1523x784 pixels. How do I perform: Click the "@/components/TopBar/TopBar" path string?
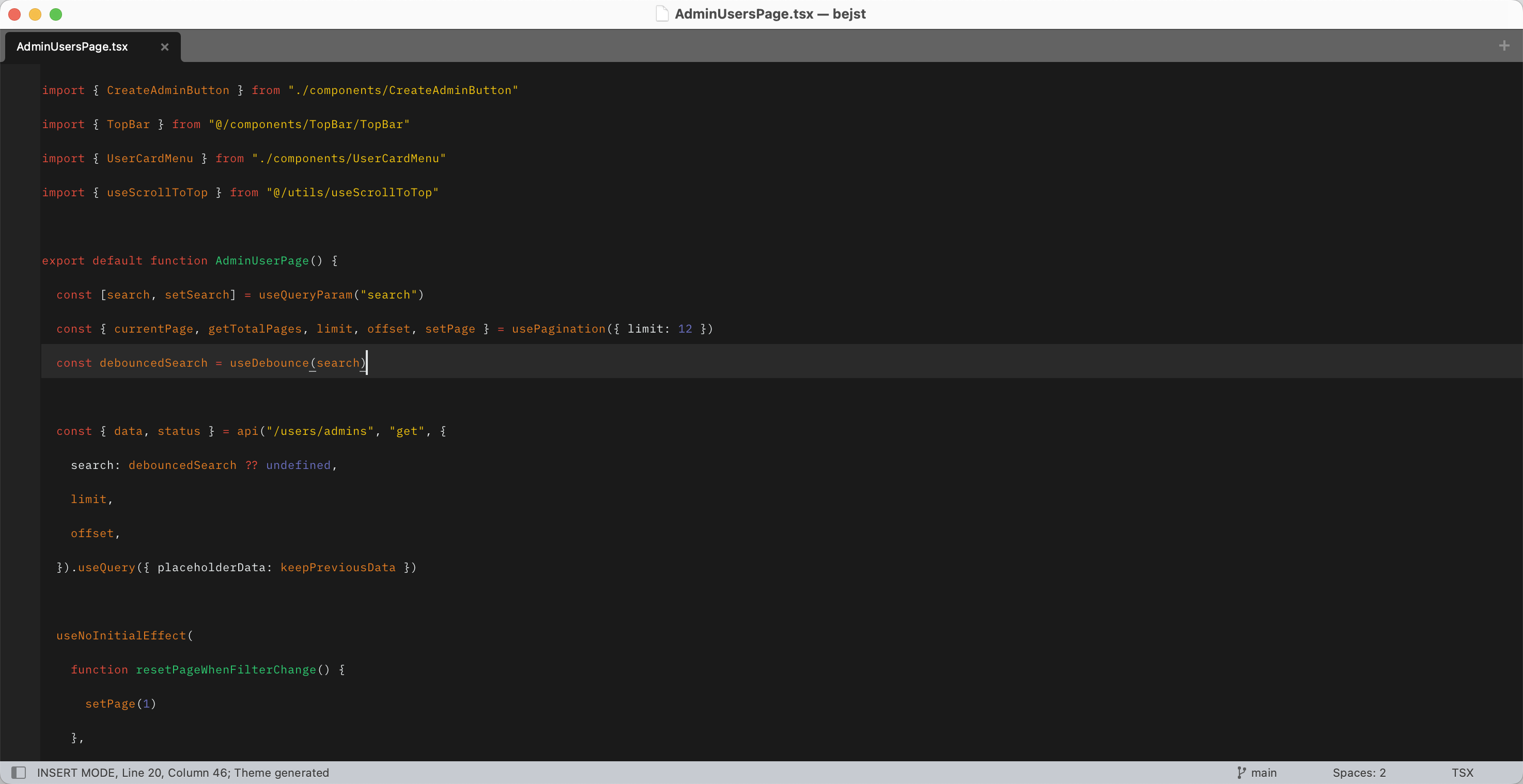point(308,124)
